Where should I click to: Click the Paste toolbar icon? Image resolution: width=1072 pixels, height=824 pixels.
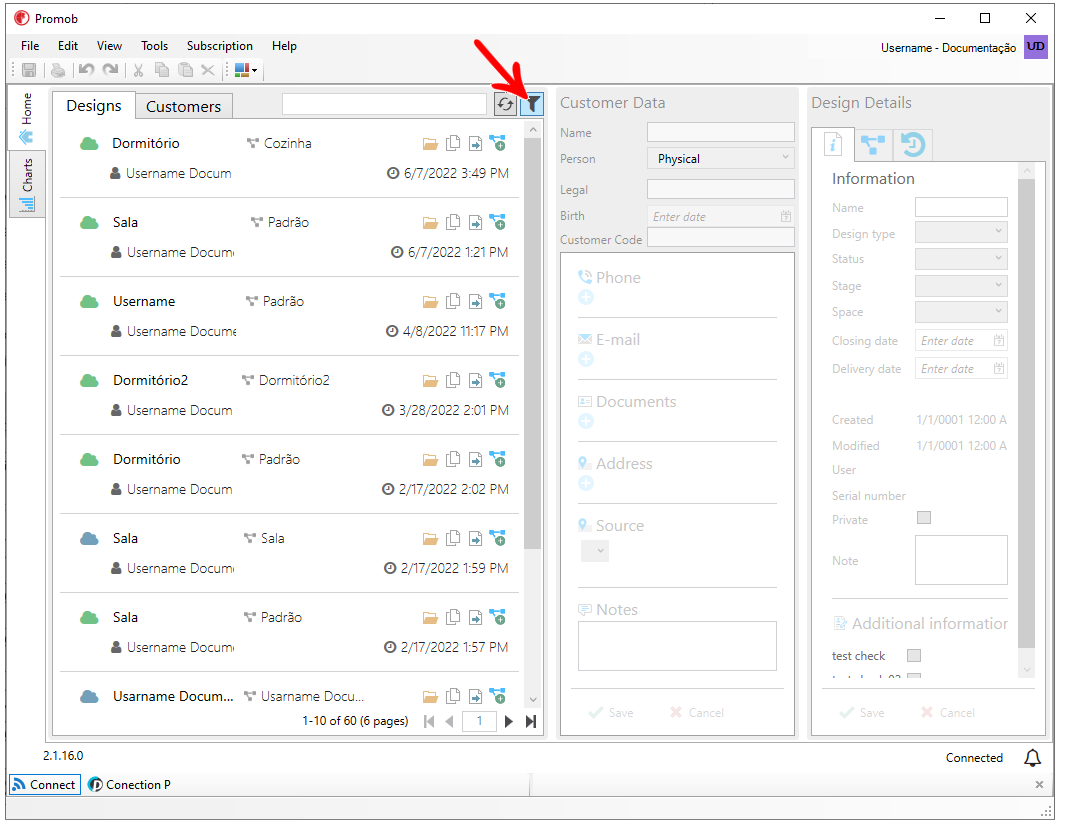[x=185, y=70]
